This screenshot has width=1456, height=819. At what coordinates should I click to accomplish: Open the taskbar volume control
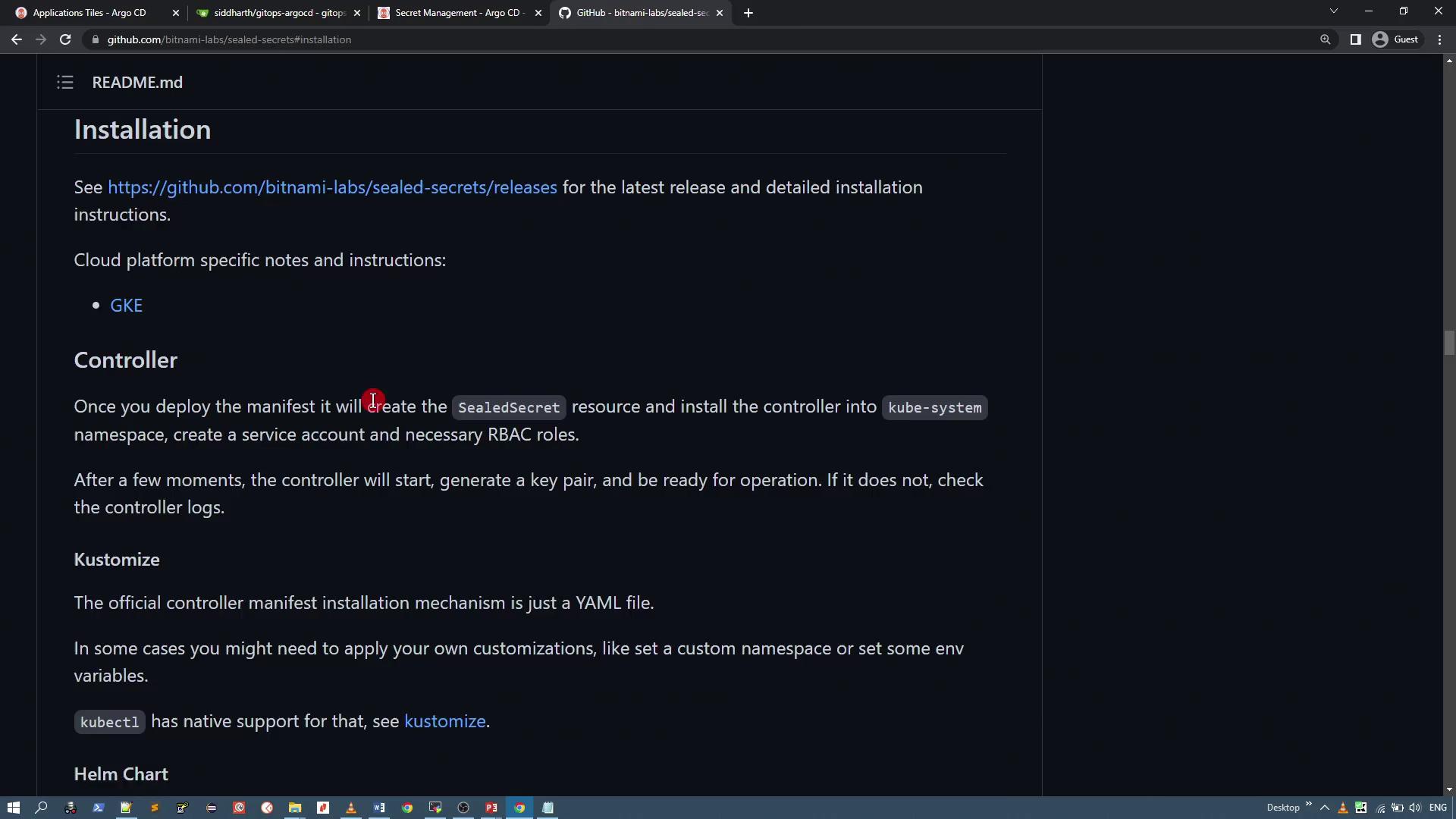[1414, 808]
